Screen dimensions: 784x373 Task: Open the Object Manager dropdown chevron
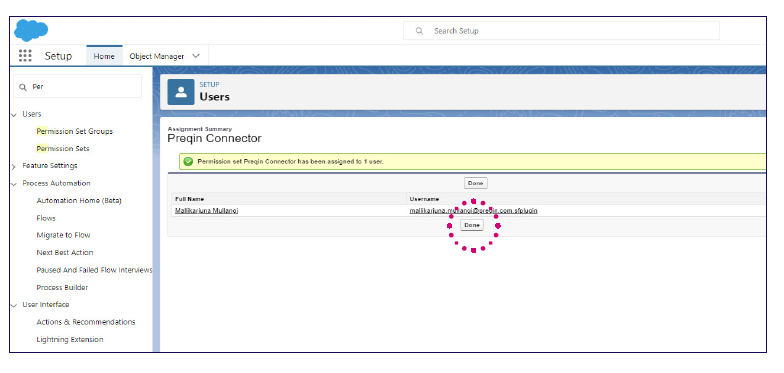click(x=196, y=56)
